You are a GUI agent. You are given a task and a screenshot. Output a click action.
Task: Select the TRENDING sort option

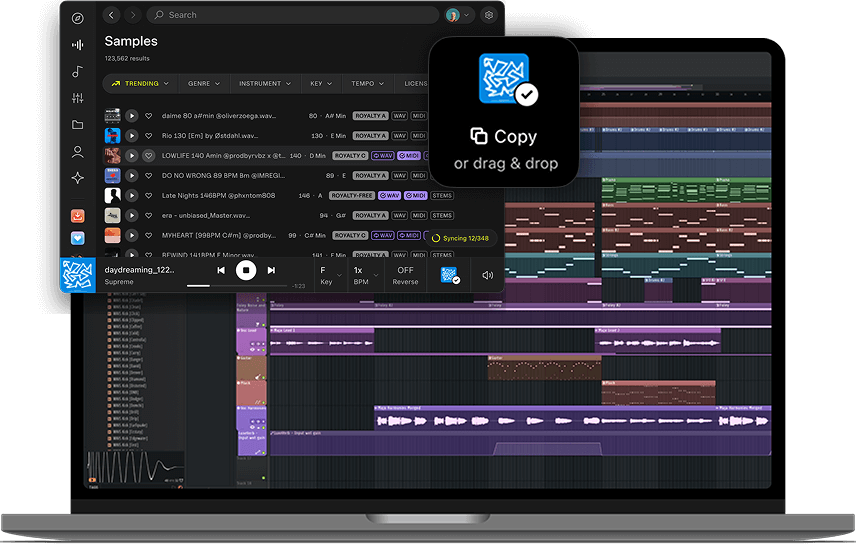point(140,84)
